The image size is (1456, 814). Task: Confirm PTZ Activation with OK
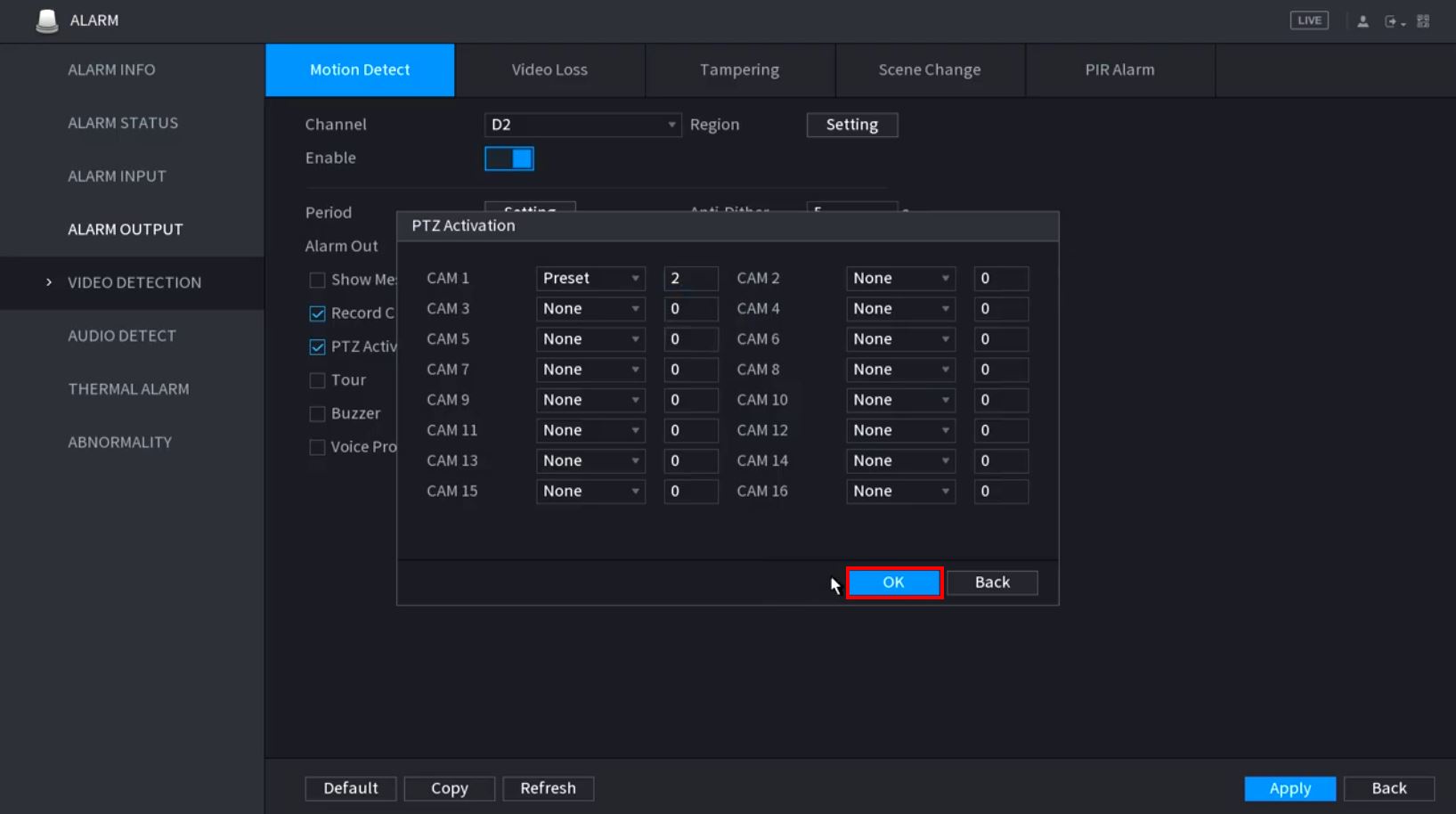893,582
